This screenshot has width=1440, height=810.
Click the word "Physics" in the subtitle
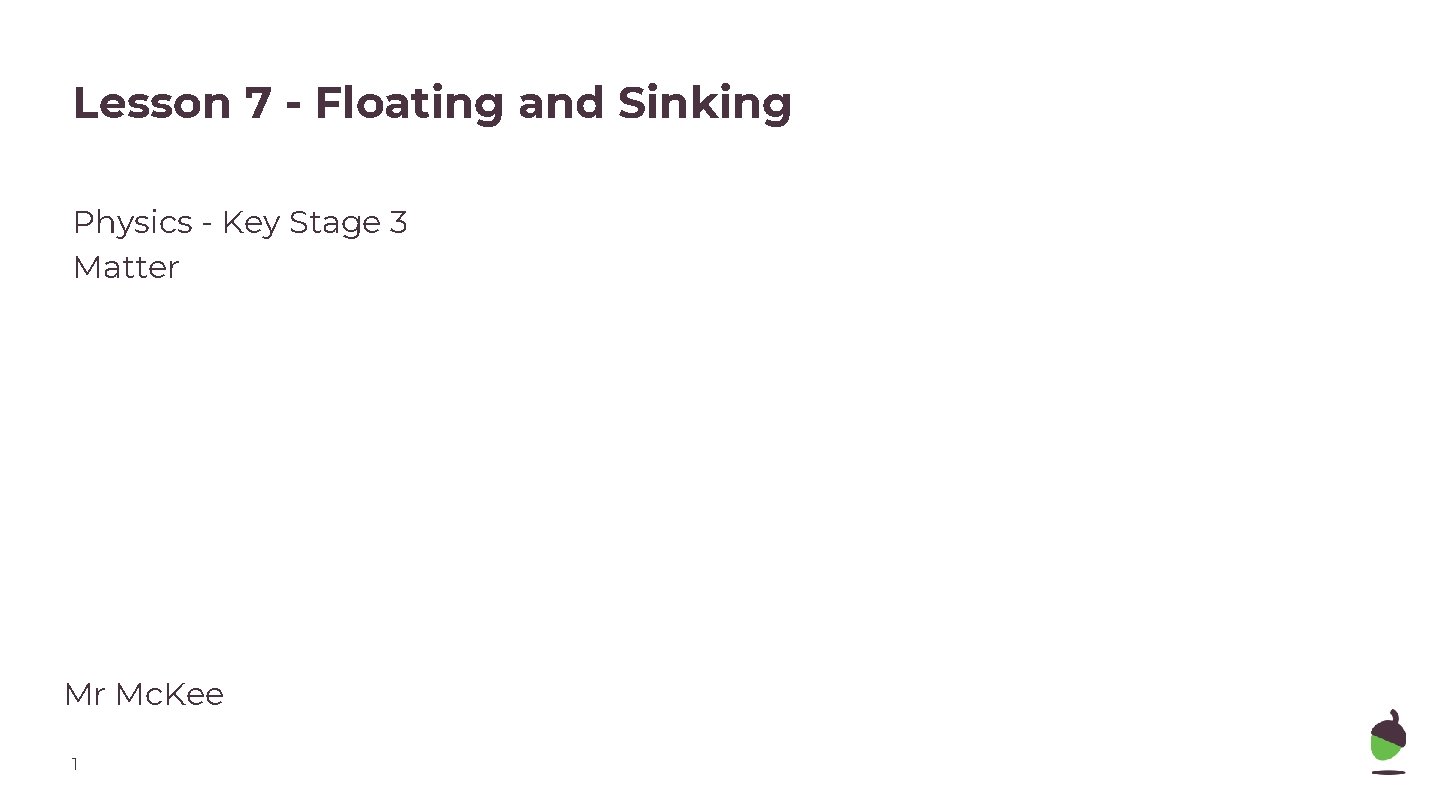click(132, 222)
